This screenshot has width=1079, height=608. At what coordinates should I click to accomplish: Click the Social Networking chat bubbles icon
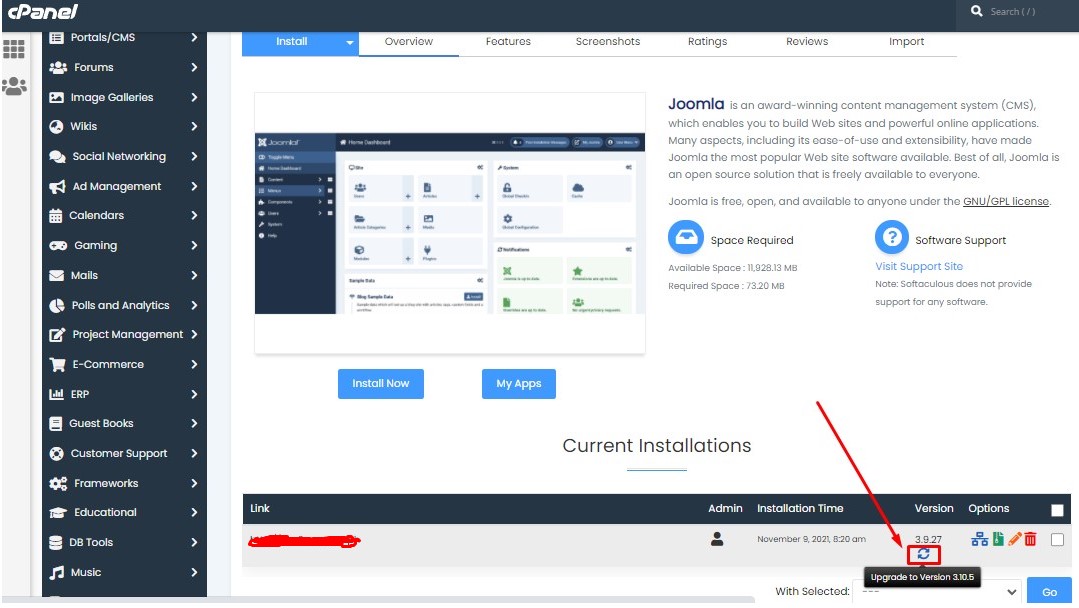coord(58,157)
